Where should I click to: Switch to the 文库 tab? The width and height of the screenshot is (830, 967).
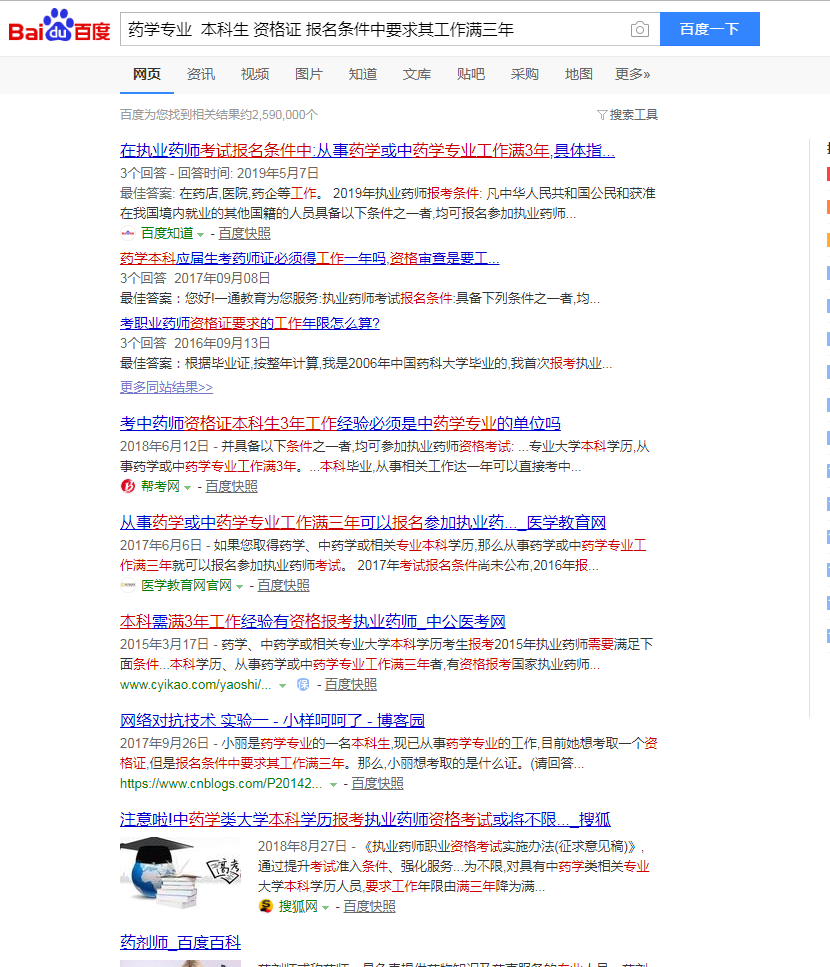tap(417, 74)
